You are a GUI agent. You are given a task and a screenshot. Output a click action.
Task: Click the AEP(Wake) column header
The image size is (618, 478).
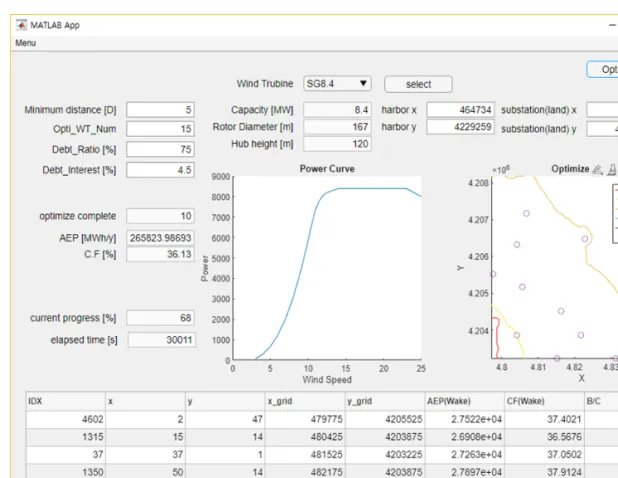(465, 401)
